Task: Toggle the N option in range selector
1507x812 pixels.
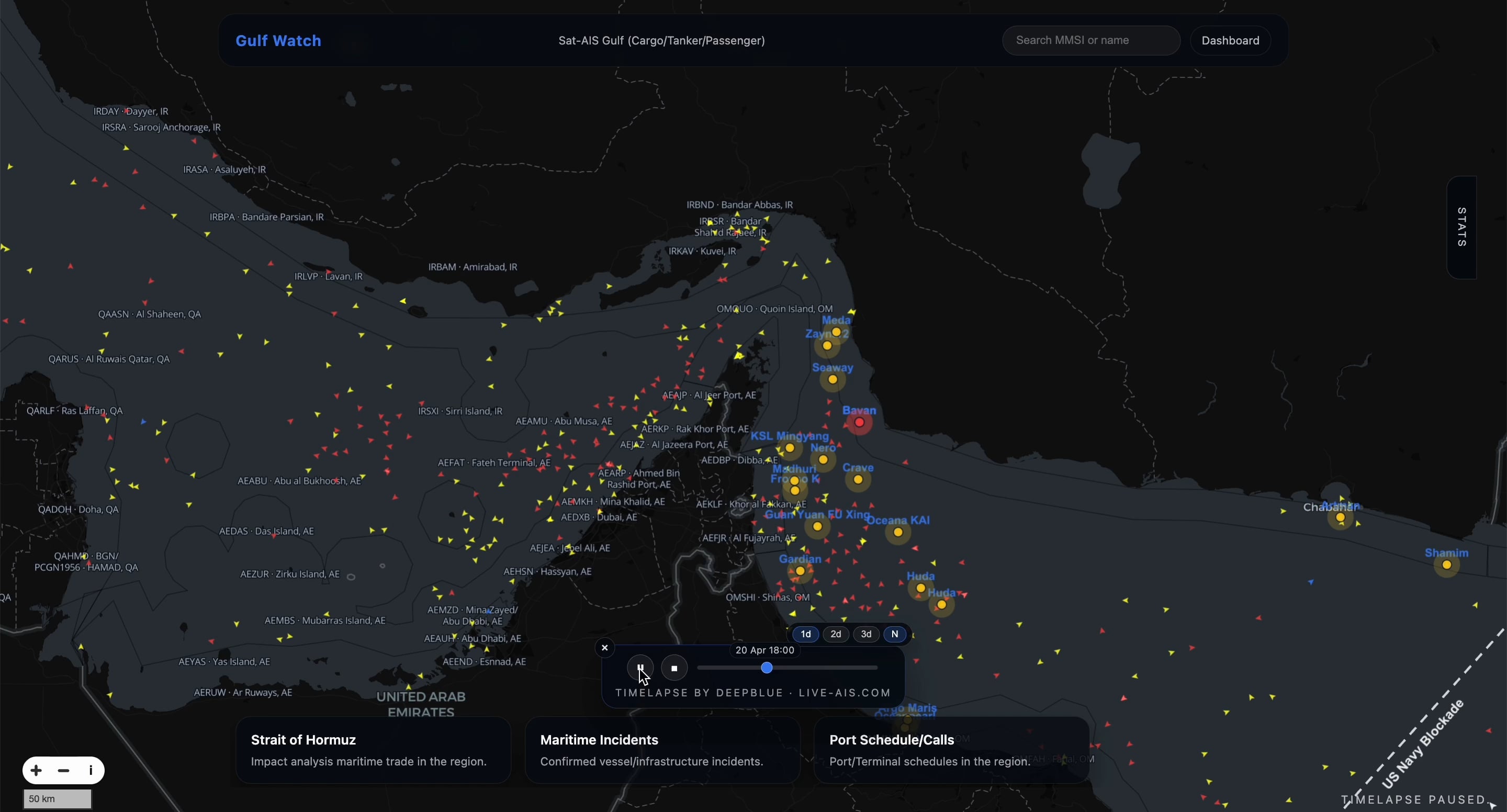Action: click(x=894, y=634)
